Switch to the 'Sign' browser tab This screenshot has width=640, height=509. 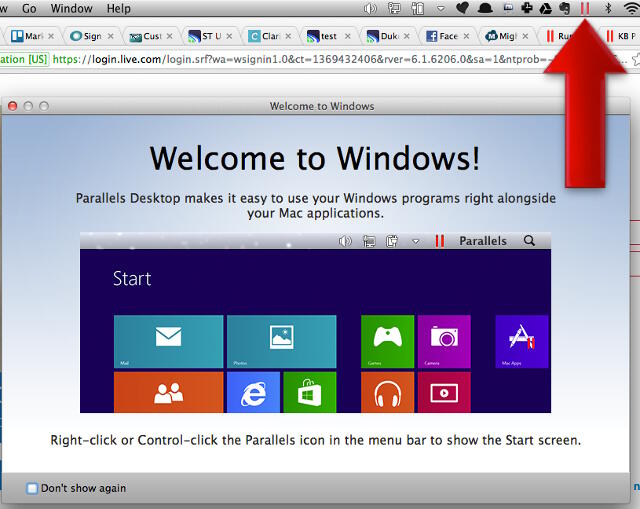click(x=92, y=36)
